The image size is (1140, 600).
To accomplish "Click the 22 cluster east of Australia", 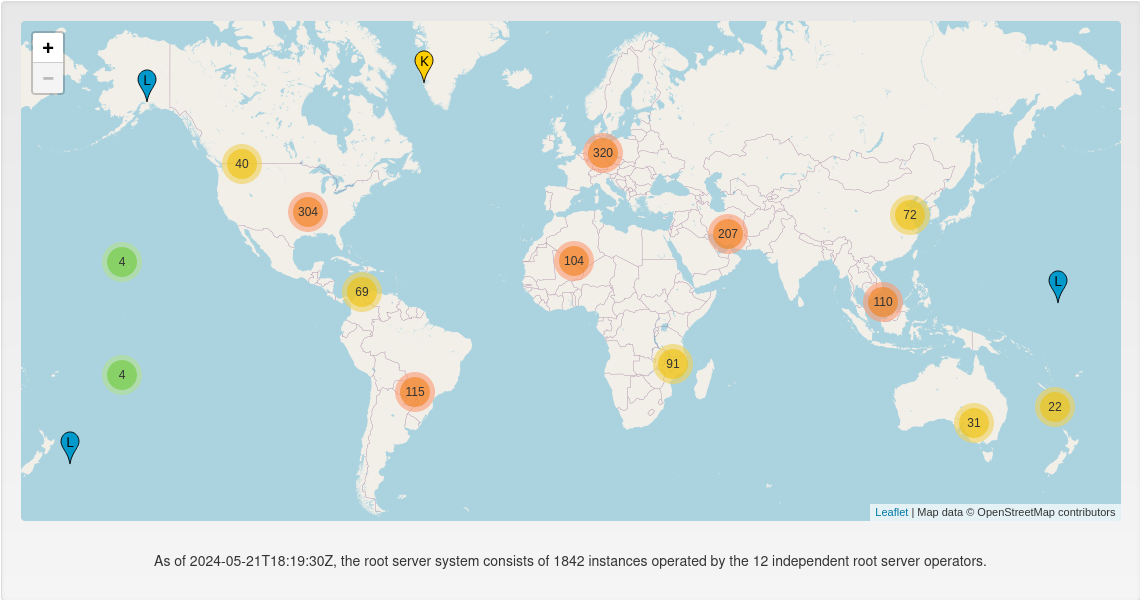I will point(1055,407).
